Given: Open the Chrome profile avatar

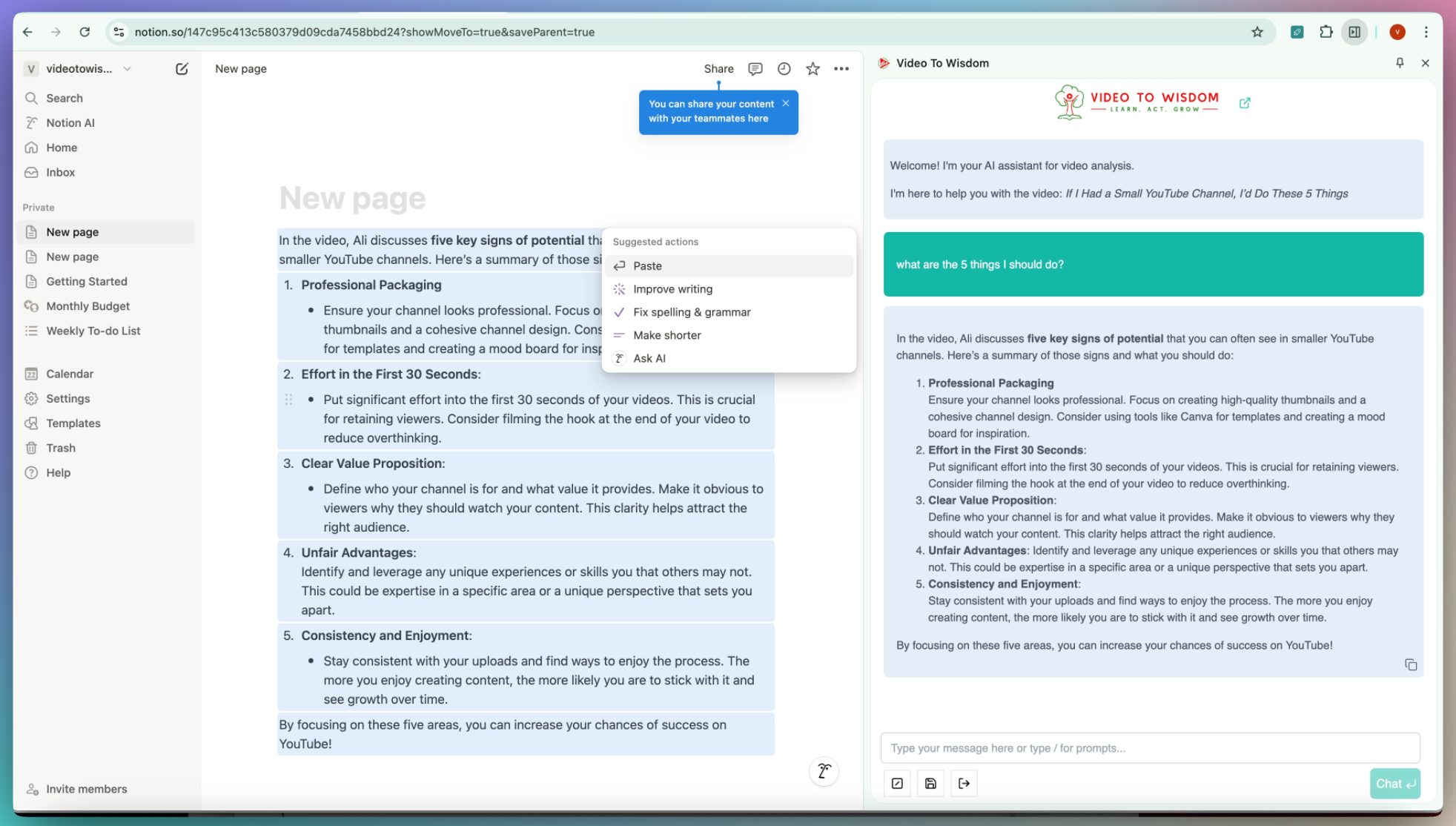Looking at the screenshot, I should tap(1397, 32).
